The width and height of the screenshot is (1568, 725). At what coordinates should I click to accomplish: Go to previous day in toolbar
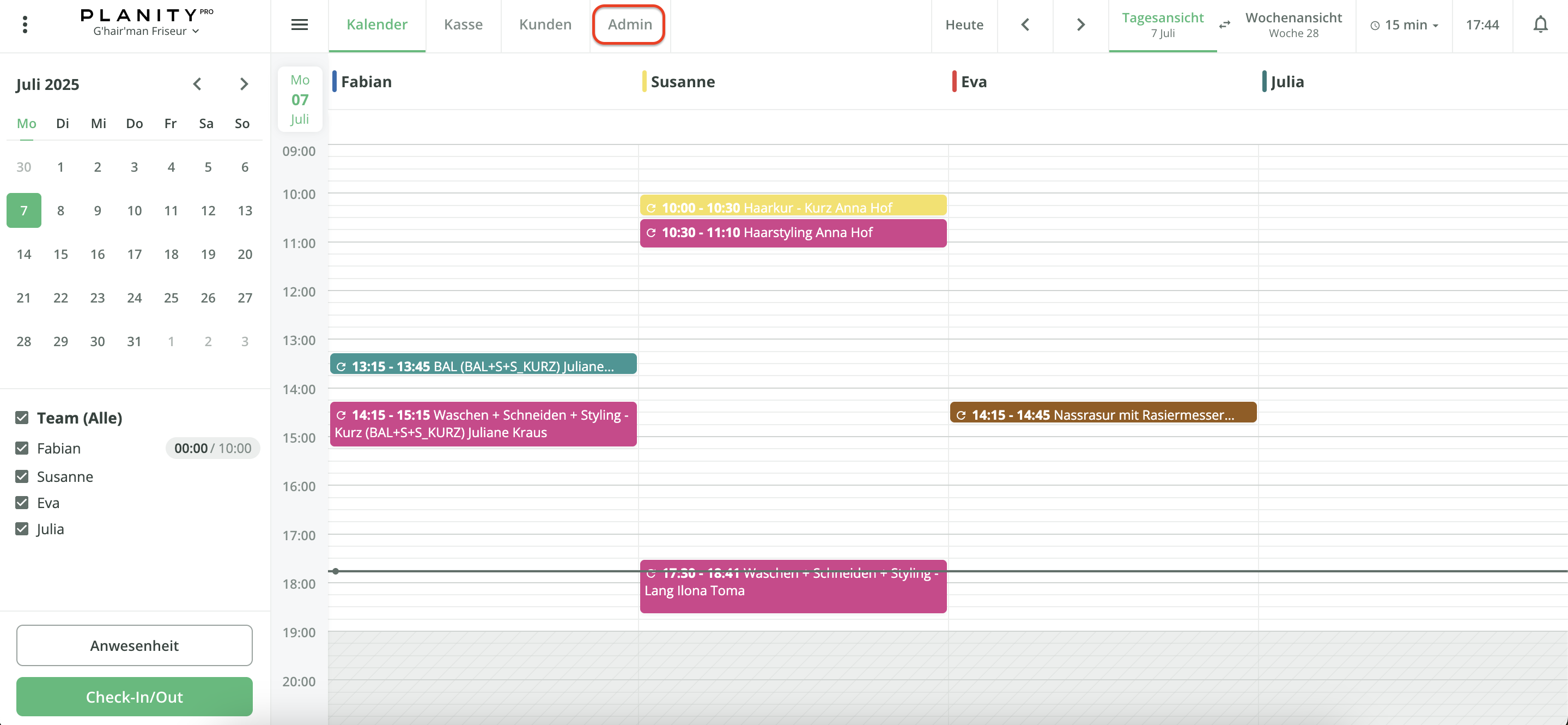(x=1025, y=25)
